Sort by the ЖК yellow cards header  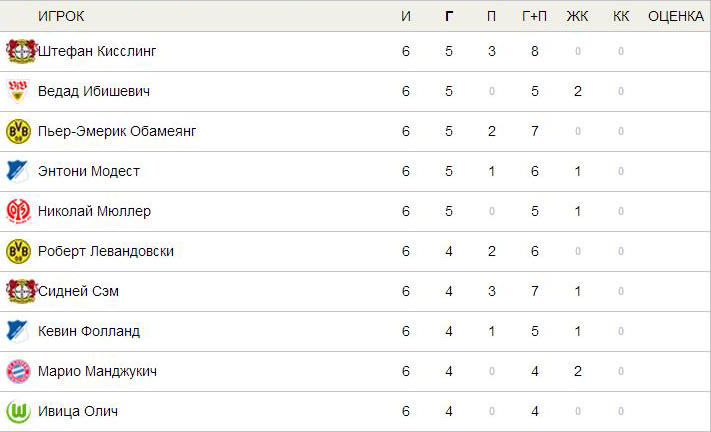(x=577, y=16)
